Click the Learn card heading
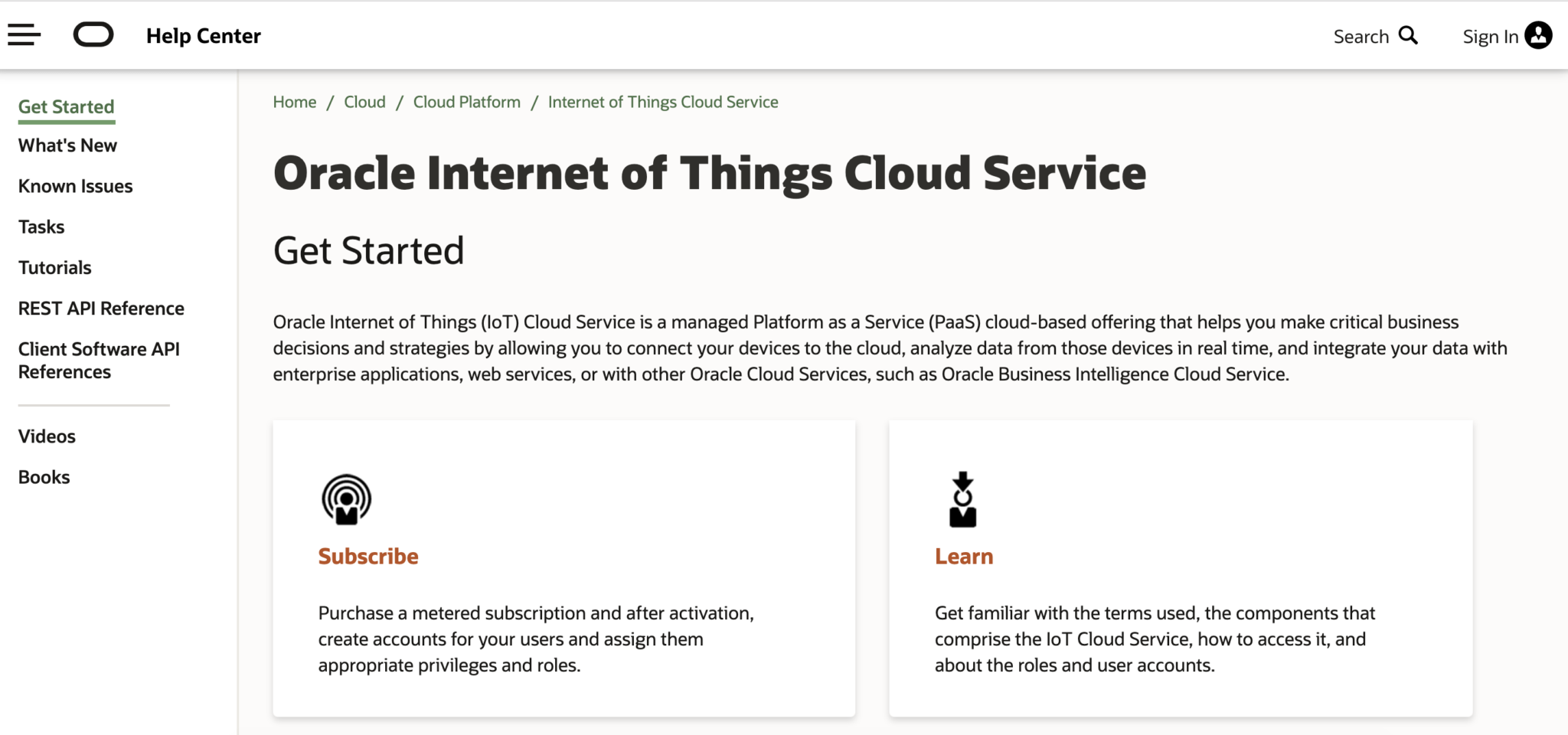This screenshot has width=1568, height=735. click(x=963, y=556)
